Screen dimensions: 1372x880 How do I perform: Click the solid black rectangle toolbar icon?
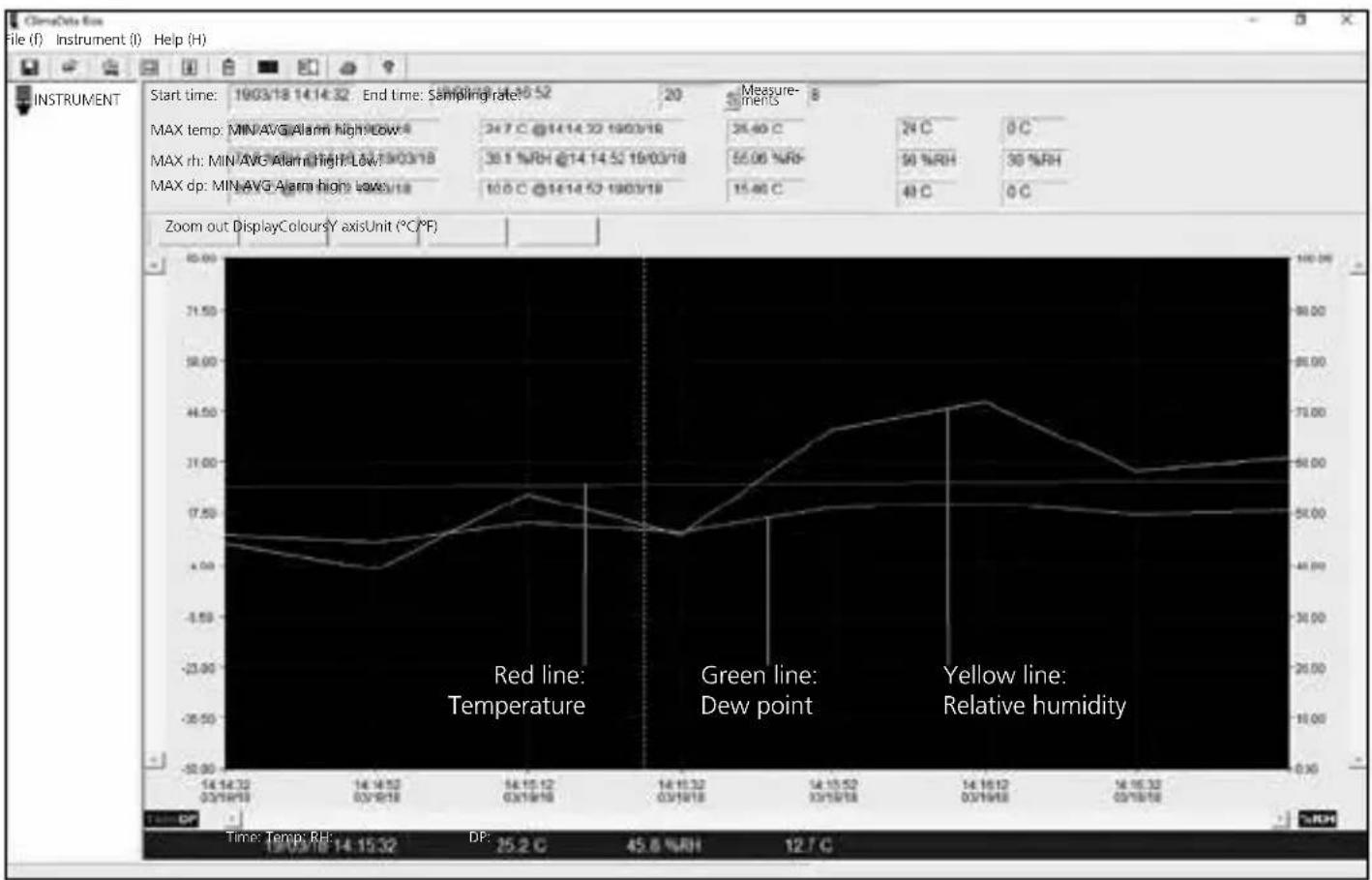[269, 67]
